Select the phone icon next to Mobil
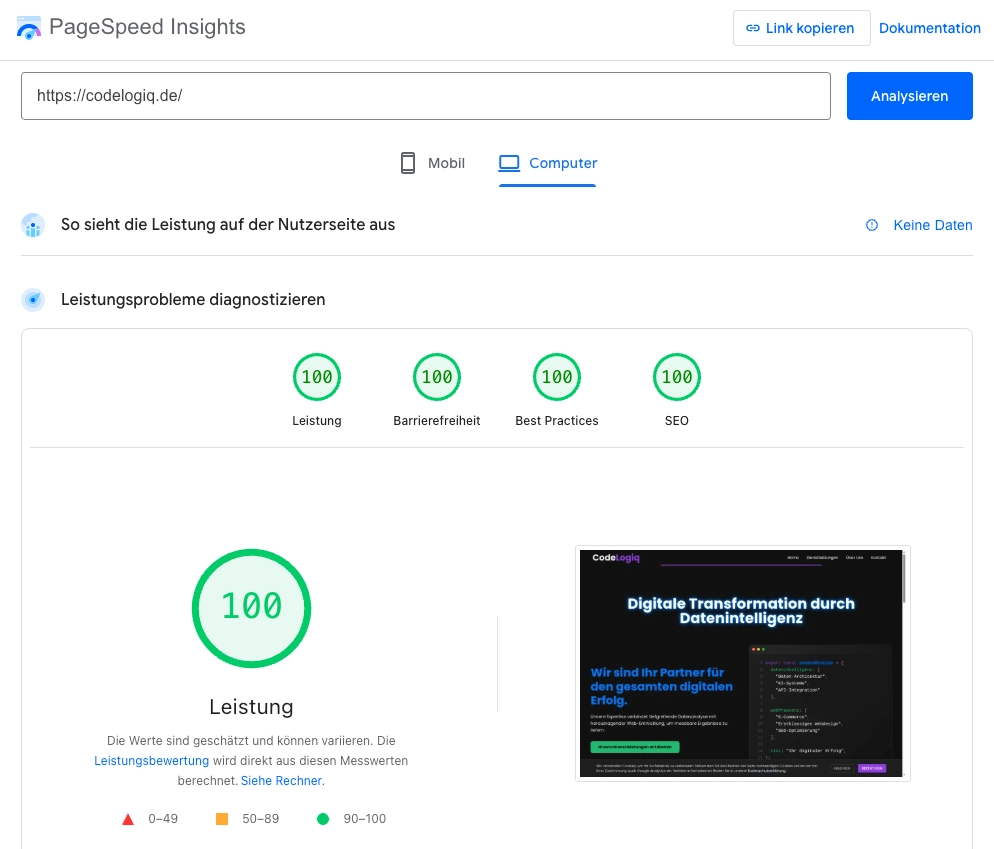 tap(407, 162)
